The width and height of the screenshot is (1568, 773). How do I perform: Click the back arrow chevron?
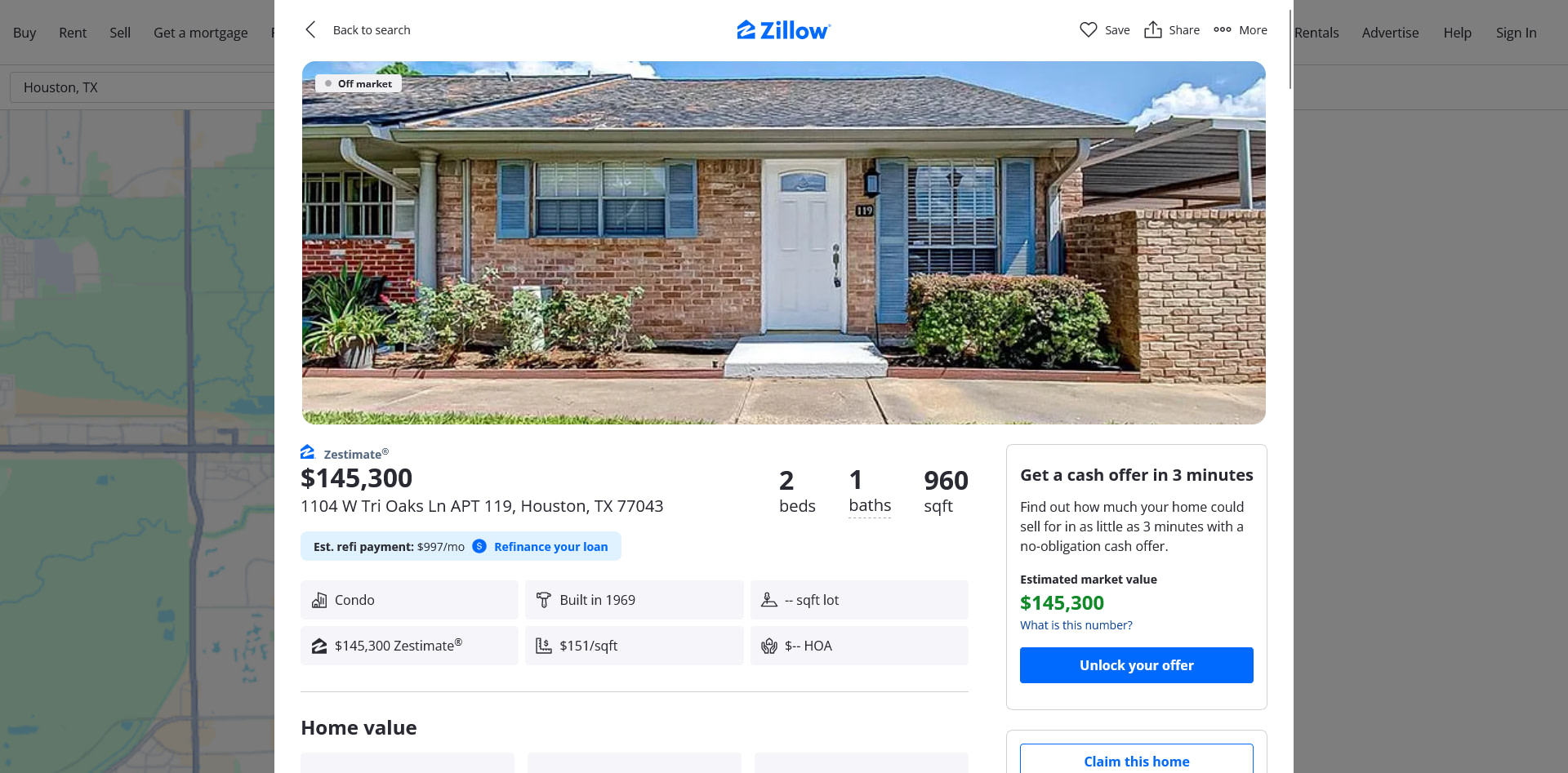[310, 30]
